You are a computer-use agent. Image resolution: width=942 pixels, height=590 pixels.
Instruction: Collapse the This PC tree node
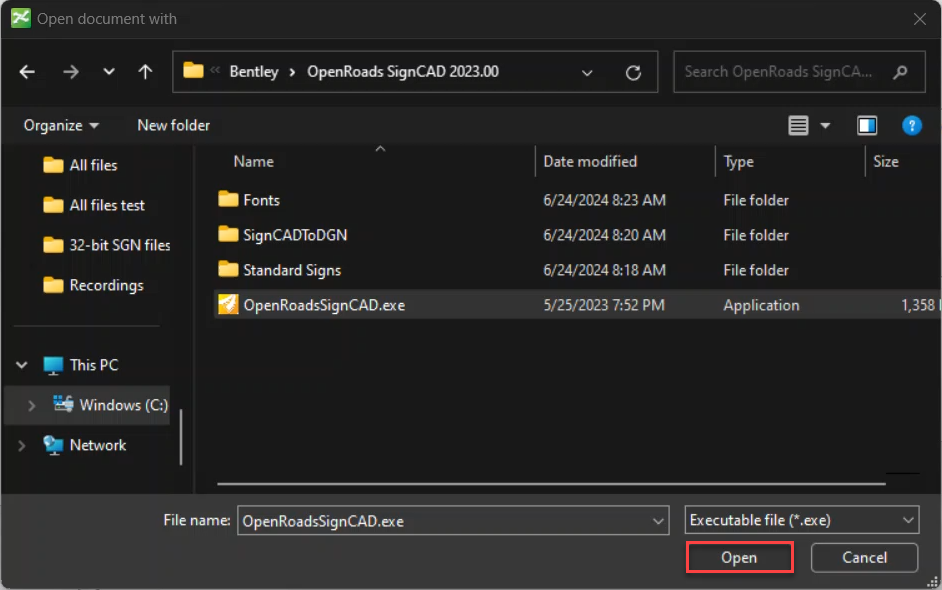point(22,365)
